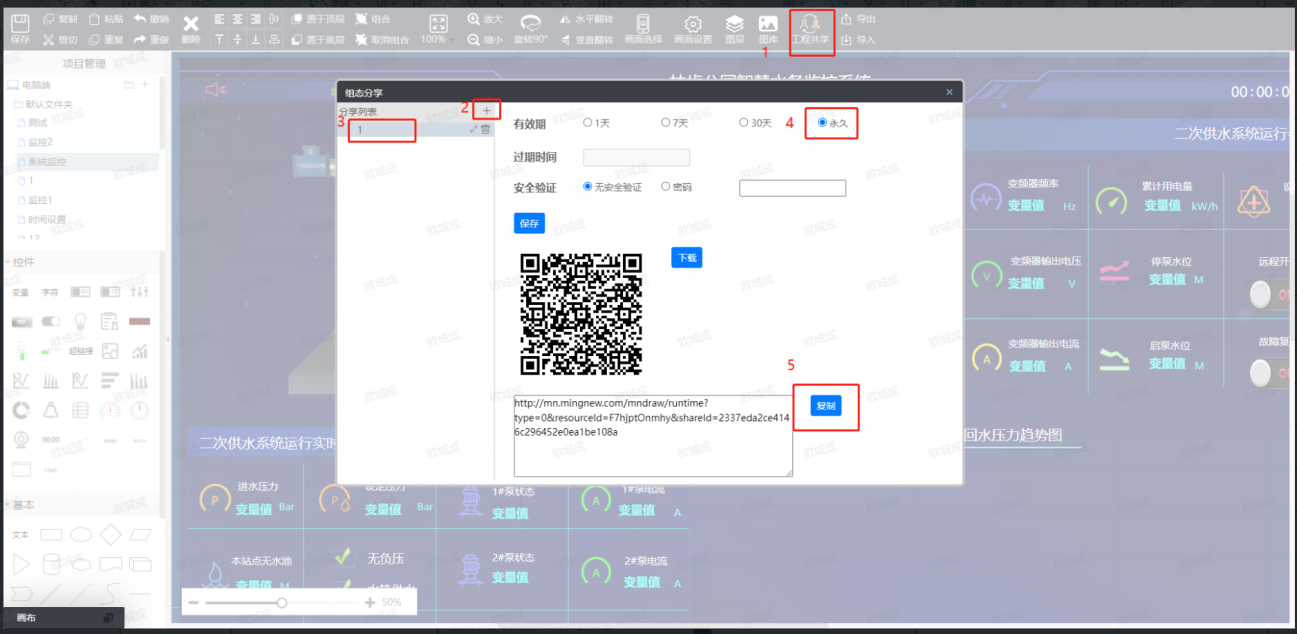Open 画面选择 screen selection
This screenshot has height=634, width=1297.
coord(643,29)
